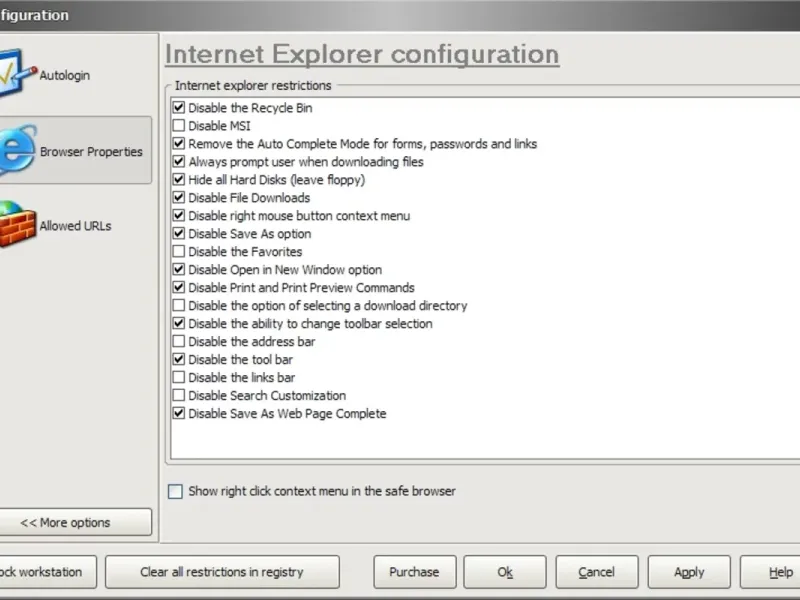Viewport: 800px width, 600px height.
Task: Check Disable the links bar
Action: 179,378
